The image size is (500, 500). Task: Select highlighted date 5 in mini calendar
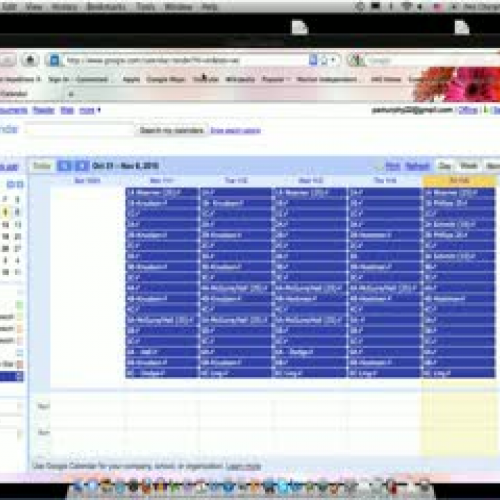5,212
